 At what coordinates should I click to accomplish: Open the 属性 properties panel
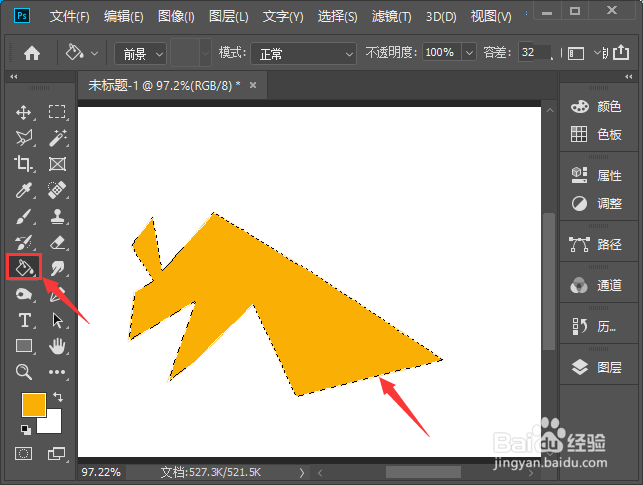[596, 175]
